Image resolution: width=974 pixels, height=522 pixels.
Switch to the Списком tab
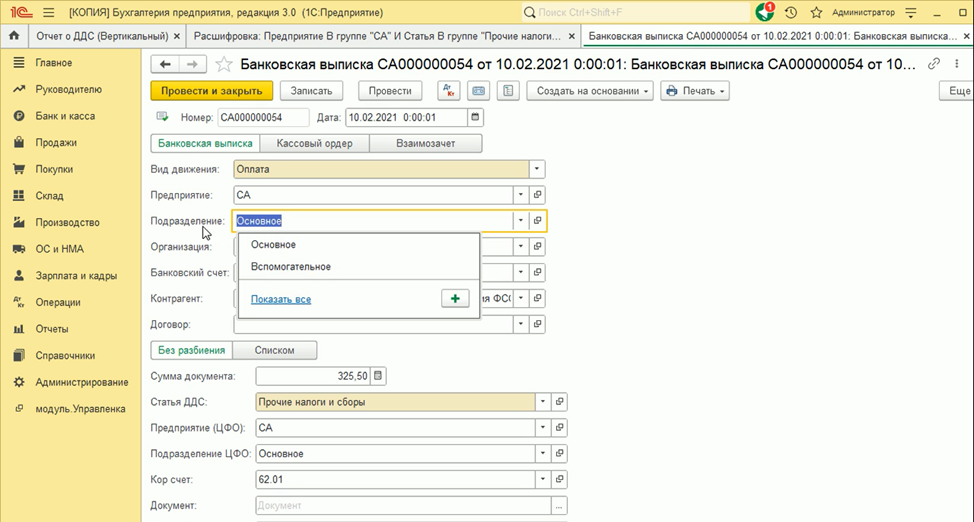click(275, 350)
